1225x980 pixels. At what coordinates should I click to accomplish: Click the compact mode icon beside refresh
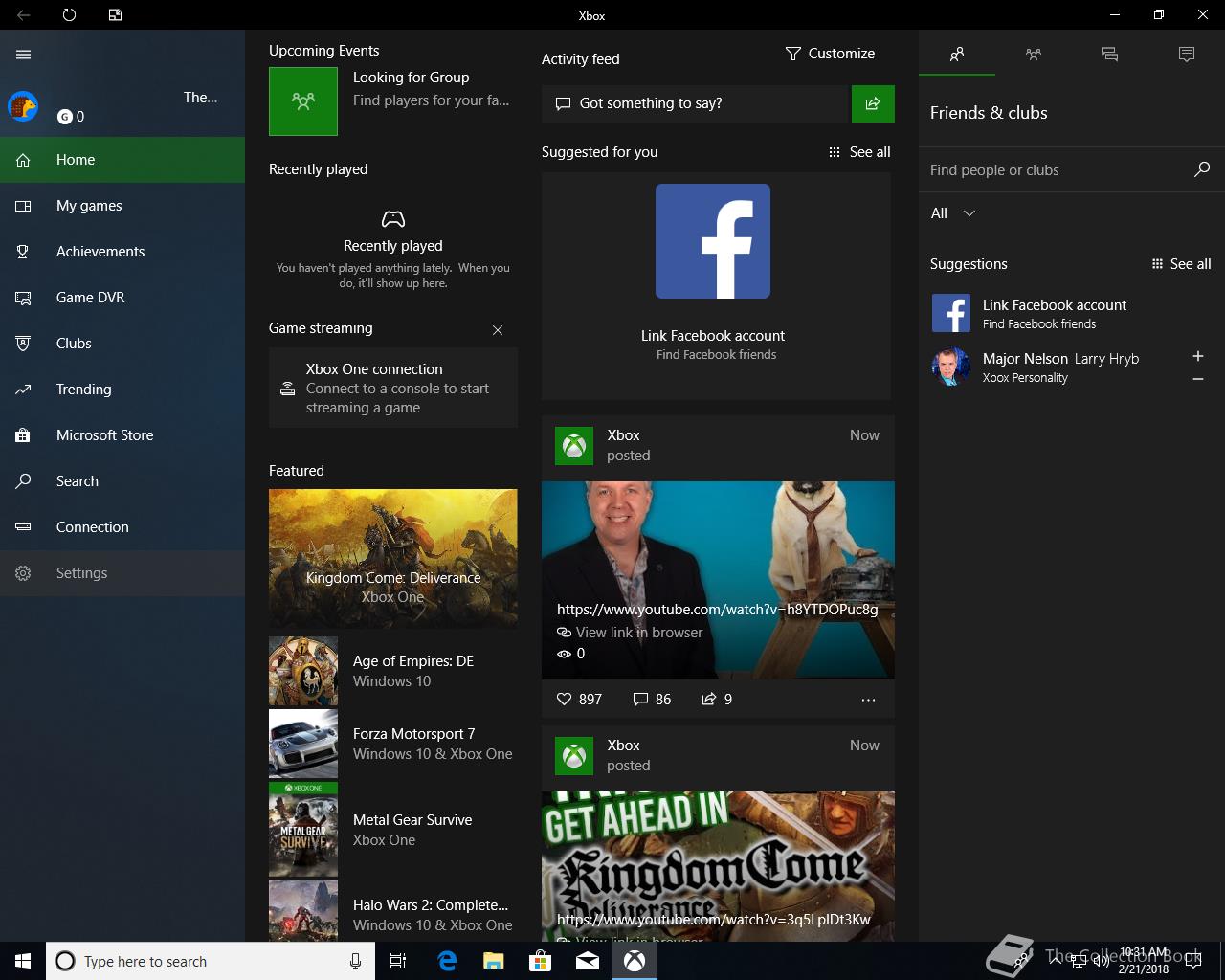115,15
